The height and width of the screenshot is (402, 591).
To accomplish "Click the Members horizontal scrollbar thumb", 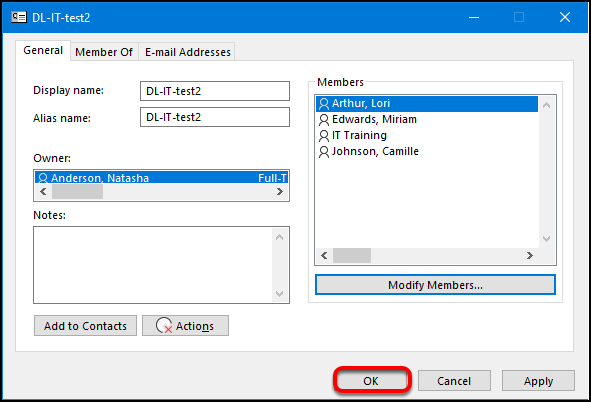I will click(352, 255).
